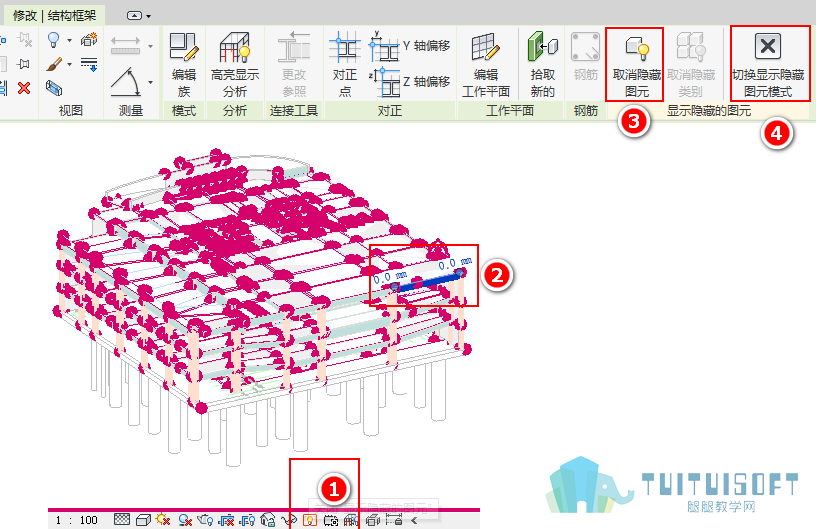Click the 对正点 (Justification Point) tool
This screenshot has height=529, width=819.
click(x=344, y=64)
